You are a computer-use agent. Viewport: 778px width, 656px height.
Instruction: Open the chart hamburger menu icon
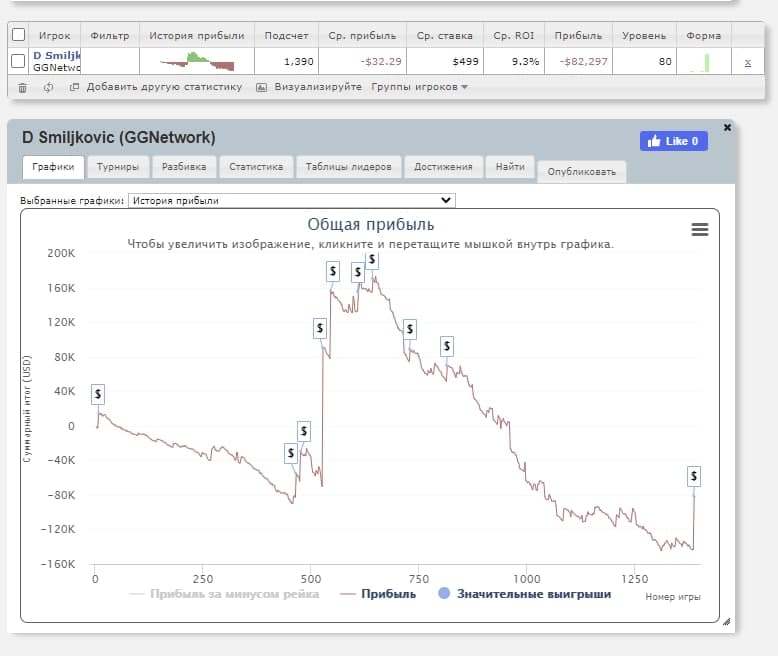pos(700,229)
